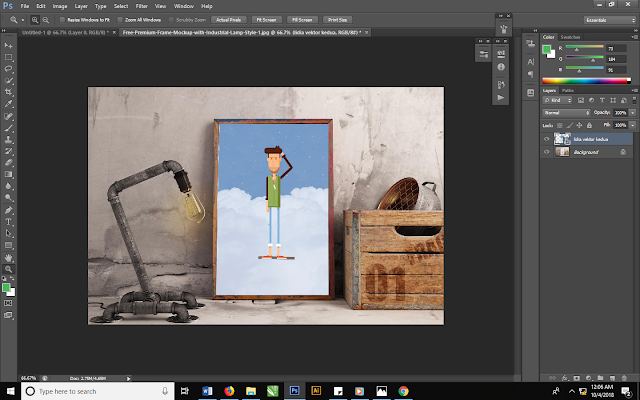
Task: Enable Resize Windows to Fit checkbox
Action: pos(64,19)
